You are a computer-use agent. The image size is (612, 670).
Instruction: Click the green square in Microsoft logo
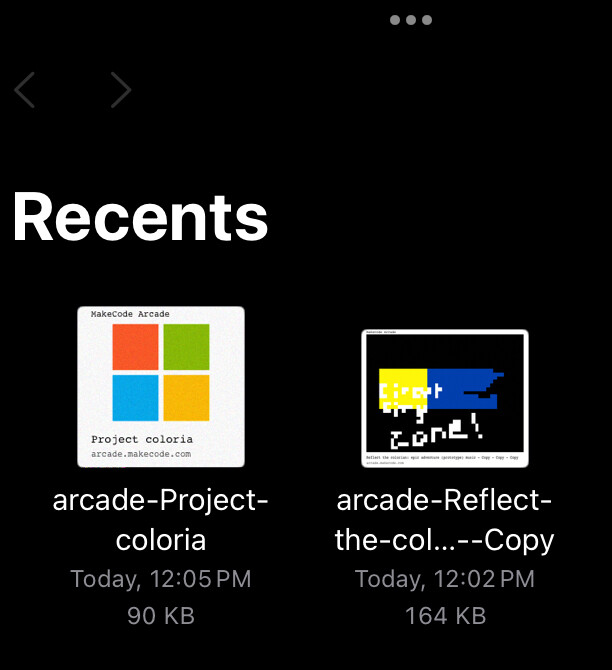point(186,347)
